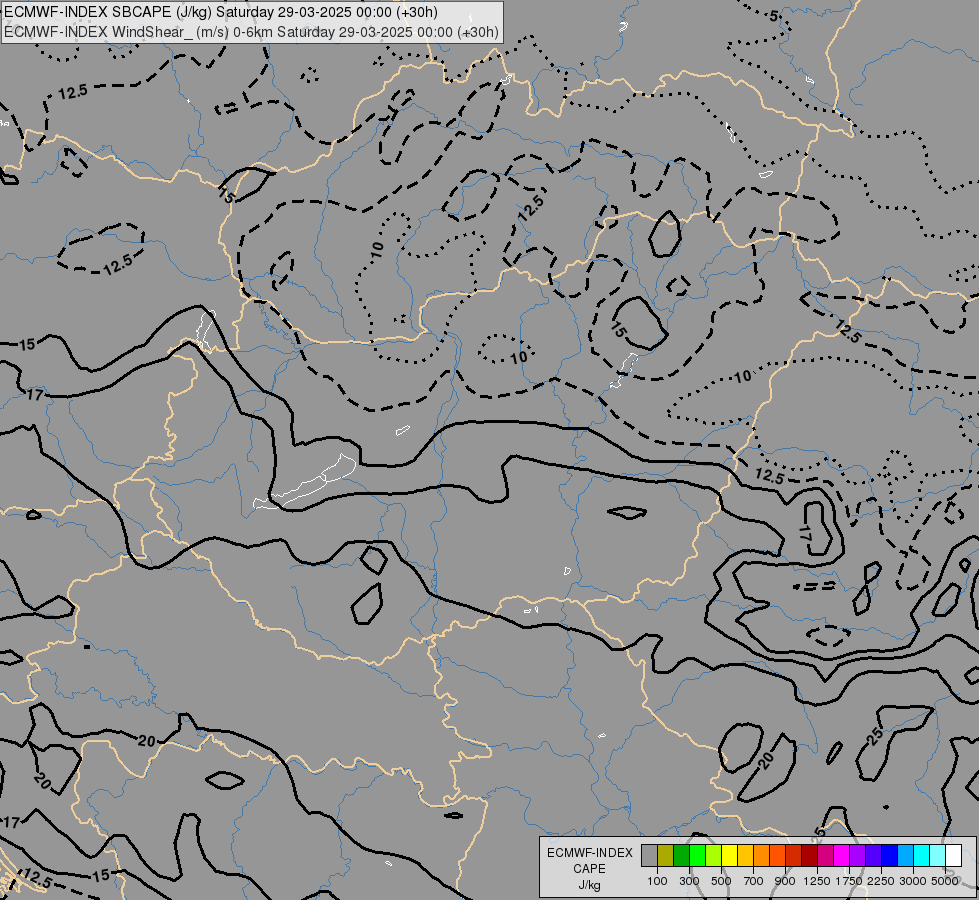This screenshot has height=900, width=979.
Task: Click the legend value 900
Action: pyautogui.click(x=785, y=881)
